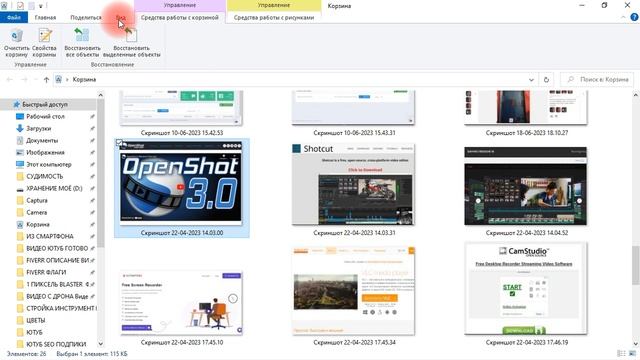Open the Explorer help question mark icon
Viewport: 640px width, 360px height.
tap(634, 17)
